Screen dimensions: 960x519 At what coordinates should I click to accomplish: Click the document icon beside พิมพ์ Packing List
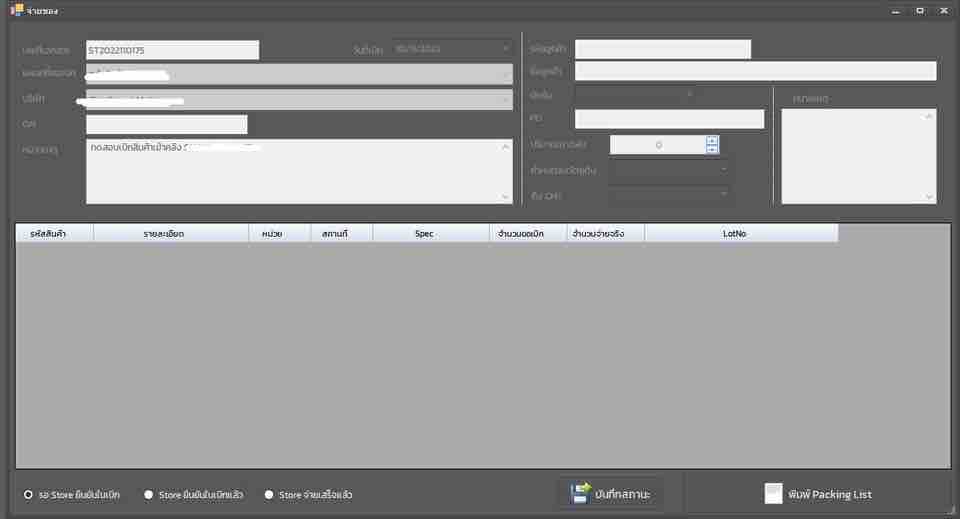(x=773, y=493)
